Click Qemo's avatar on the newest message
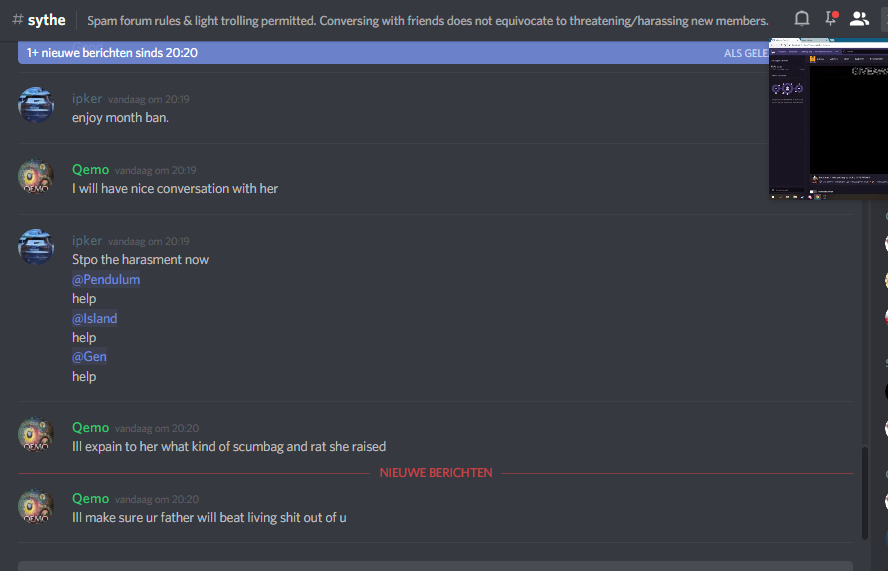This screenshot has width=888, height=571. [x=36, y=505]
